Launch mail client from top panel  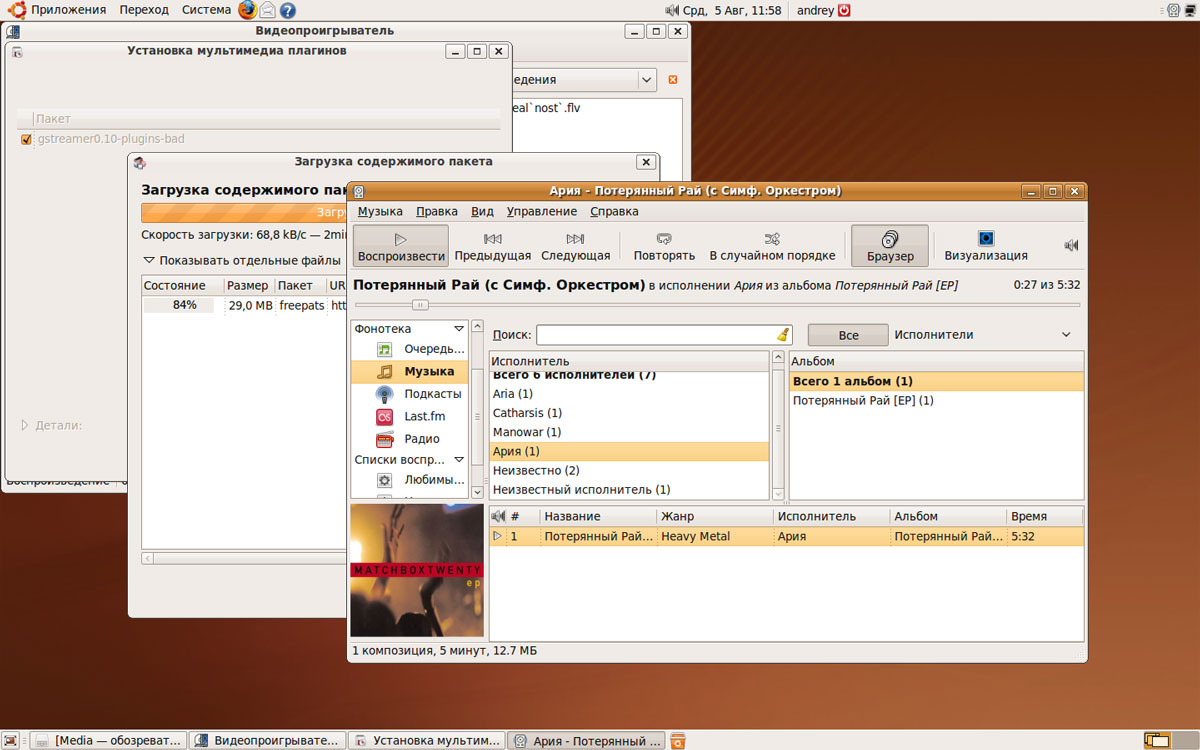point(267,10)
